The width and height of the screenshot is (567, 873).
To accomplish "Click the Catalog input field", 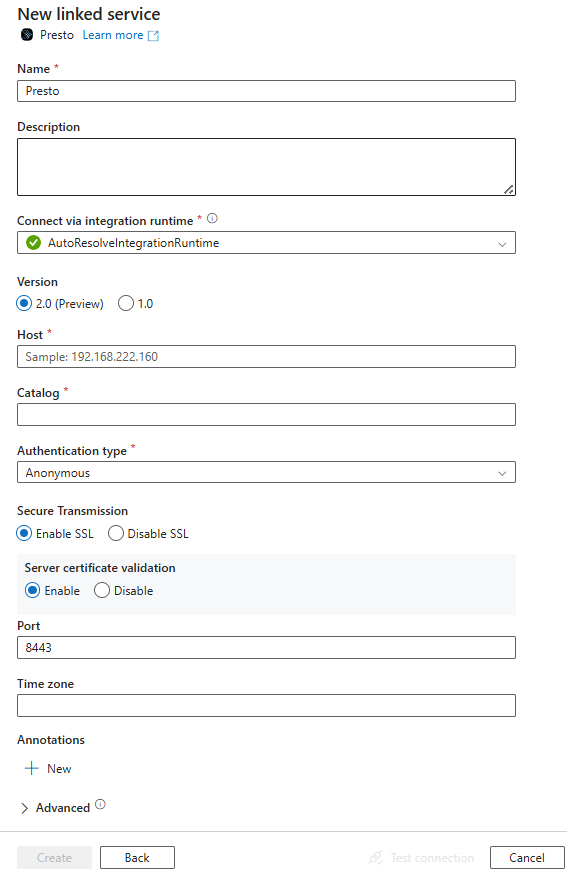I will [266, 415].
